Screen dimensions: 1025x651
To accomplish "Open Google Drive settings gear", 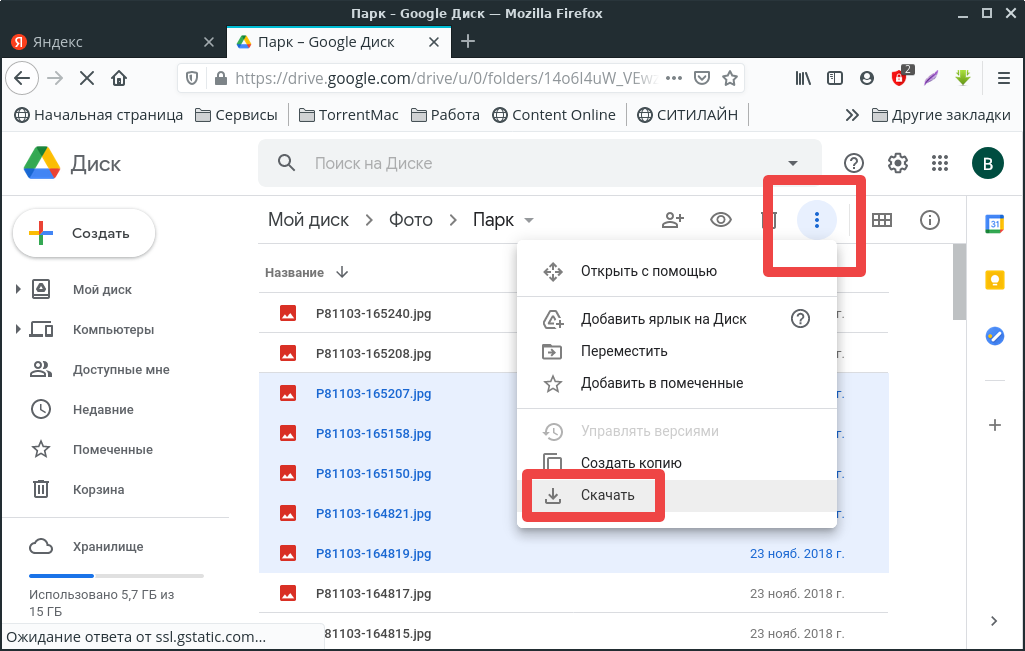I will pos(898,163).
